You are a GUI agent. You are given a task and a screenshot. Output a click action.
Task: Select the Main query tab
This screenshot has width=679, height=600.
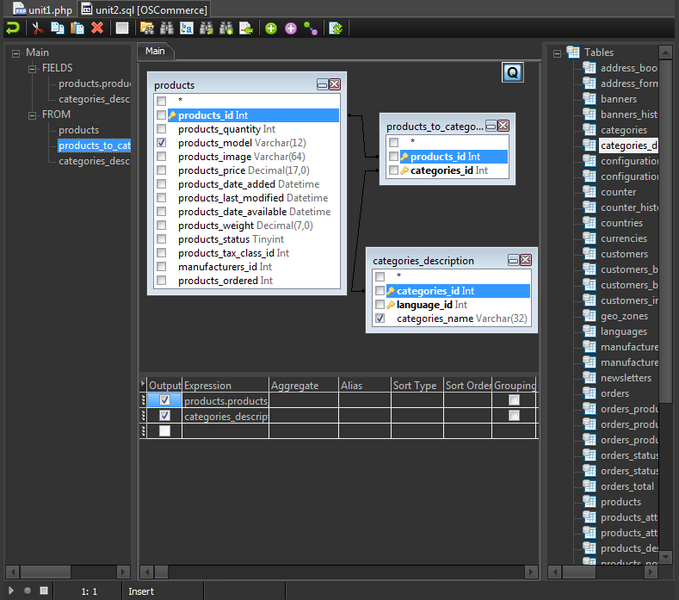pos(155,51)
